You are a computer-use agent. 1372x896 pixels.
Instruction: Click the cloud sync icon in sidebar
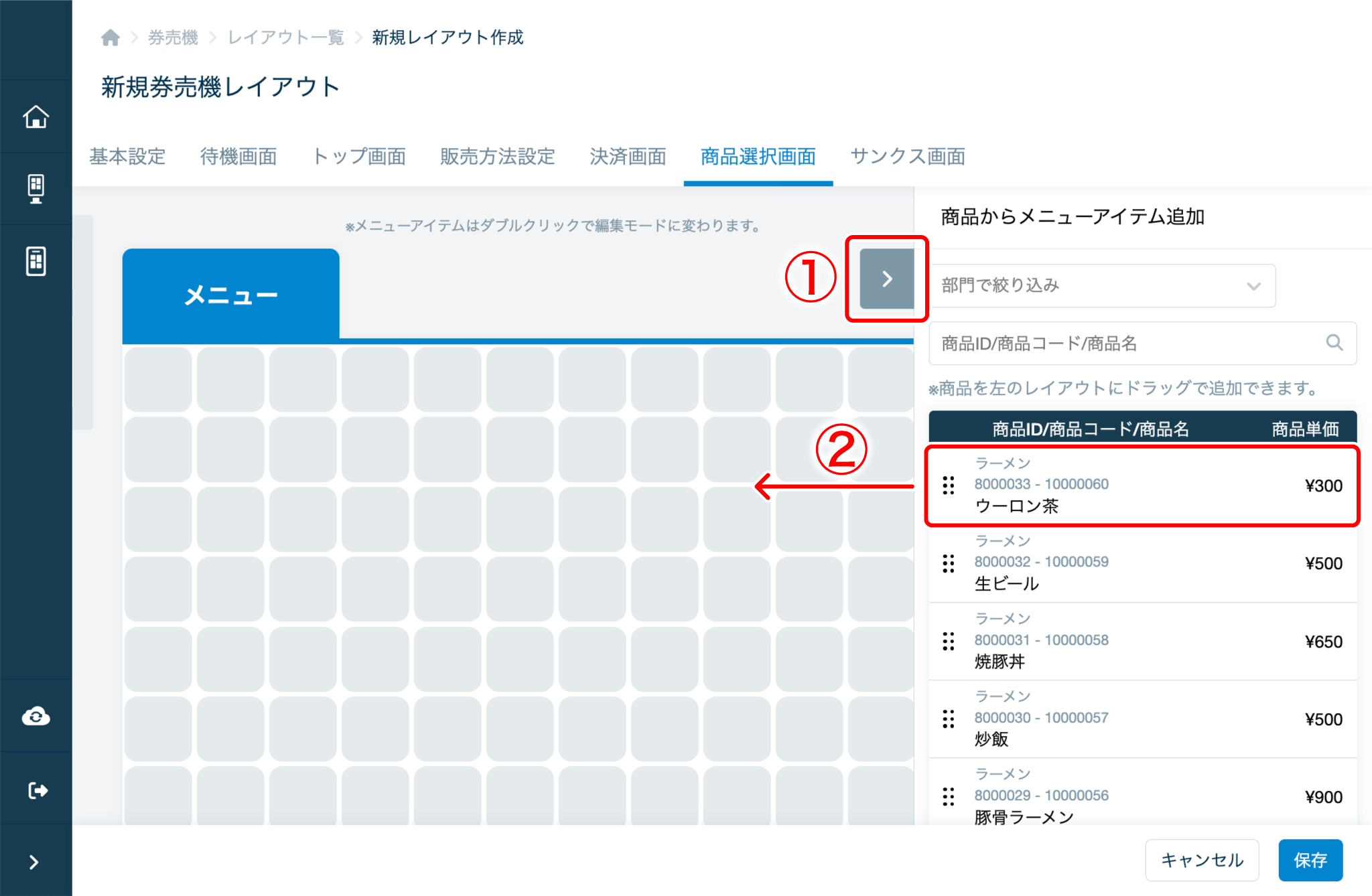coord(36,717)
